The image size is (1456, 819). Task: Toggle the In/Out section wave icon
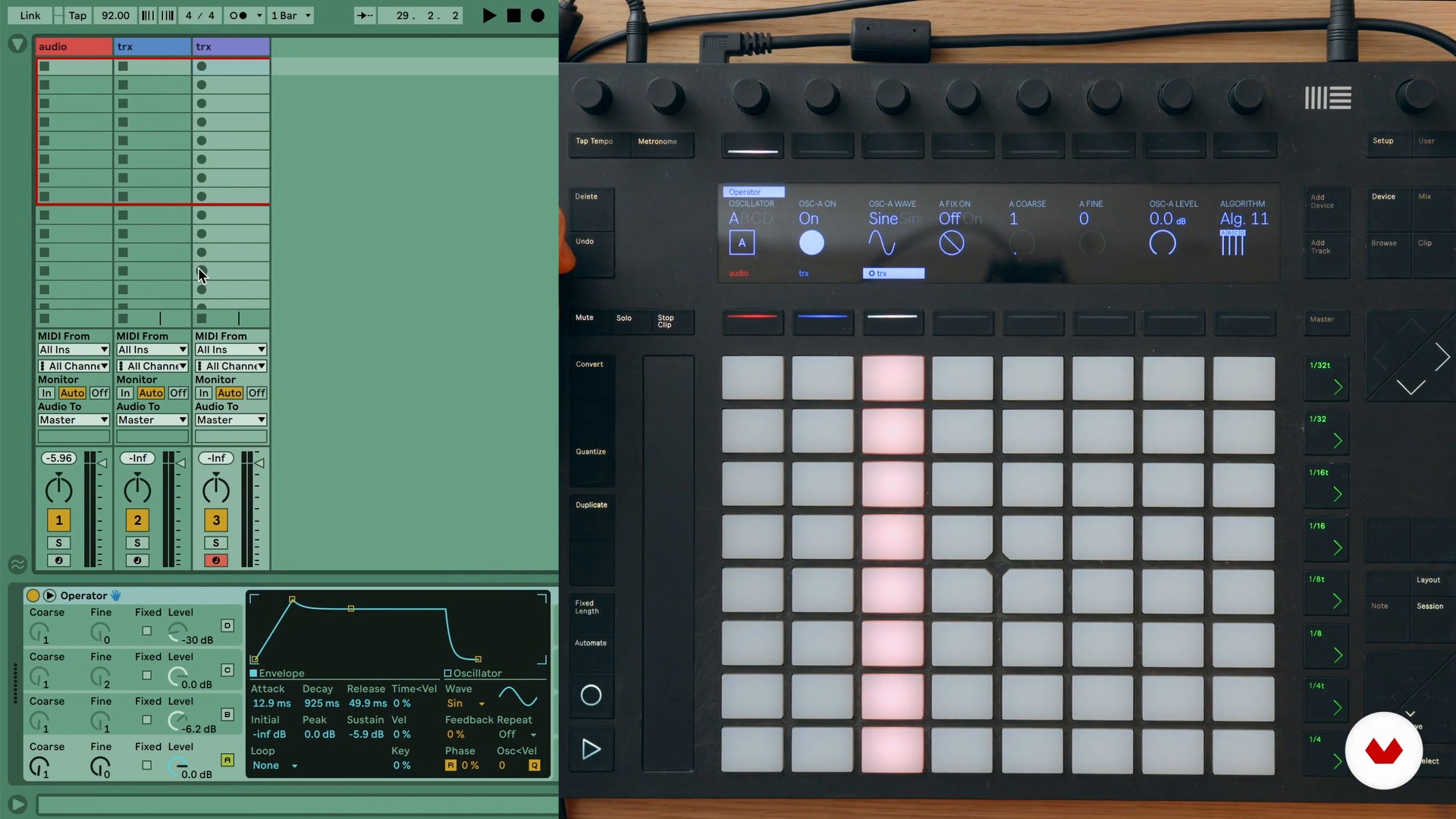point(17,564)
